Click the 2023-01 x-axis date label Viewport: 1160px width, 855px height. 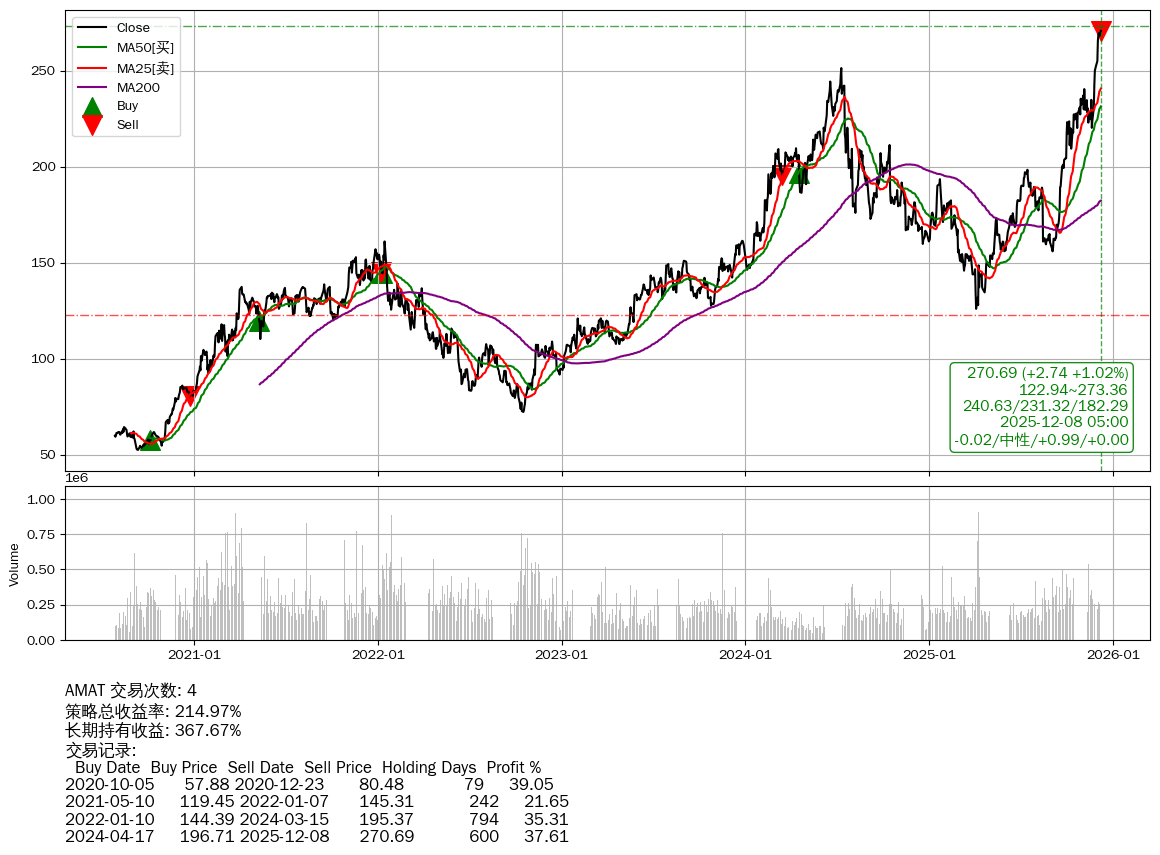[561, 655]
